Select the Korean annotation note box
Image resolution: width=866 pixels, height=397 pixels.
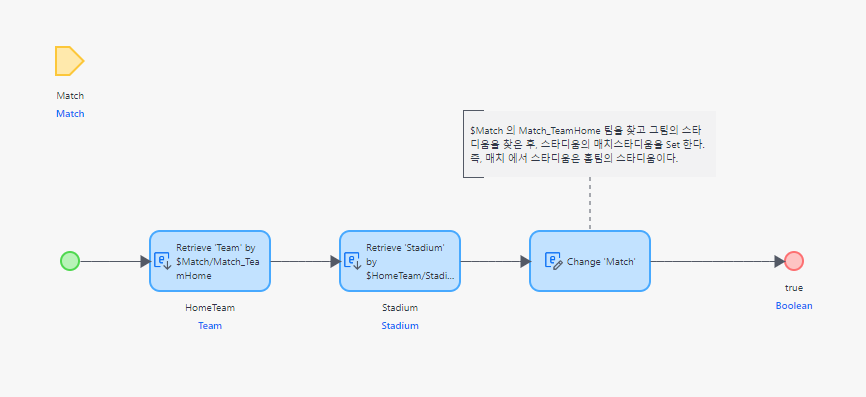pos(589,144)
